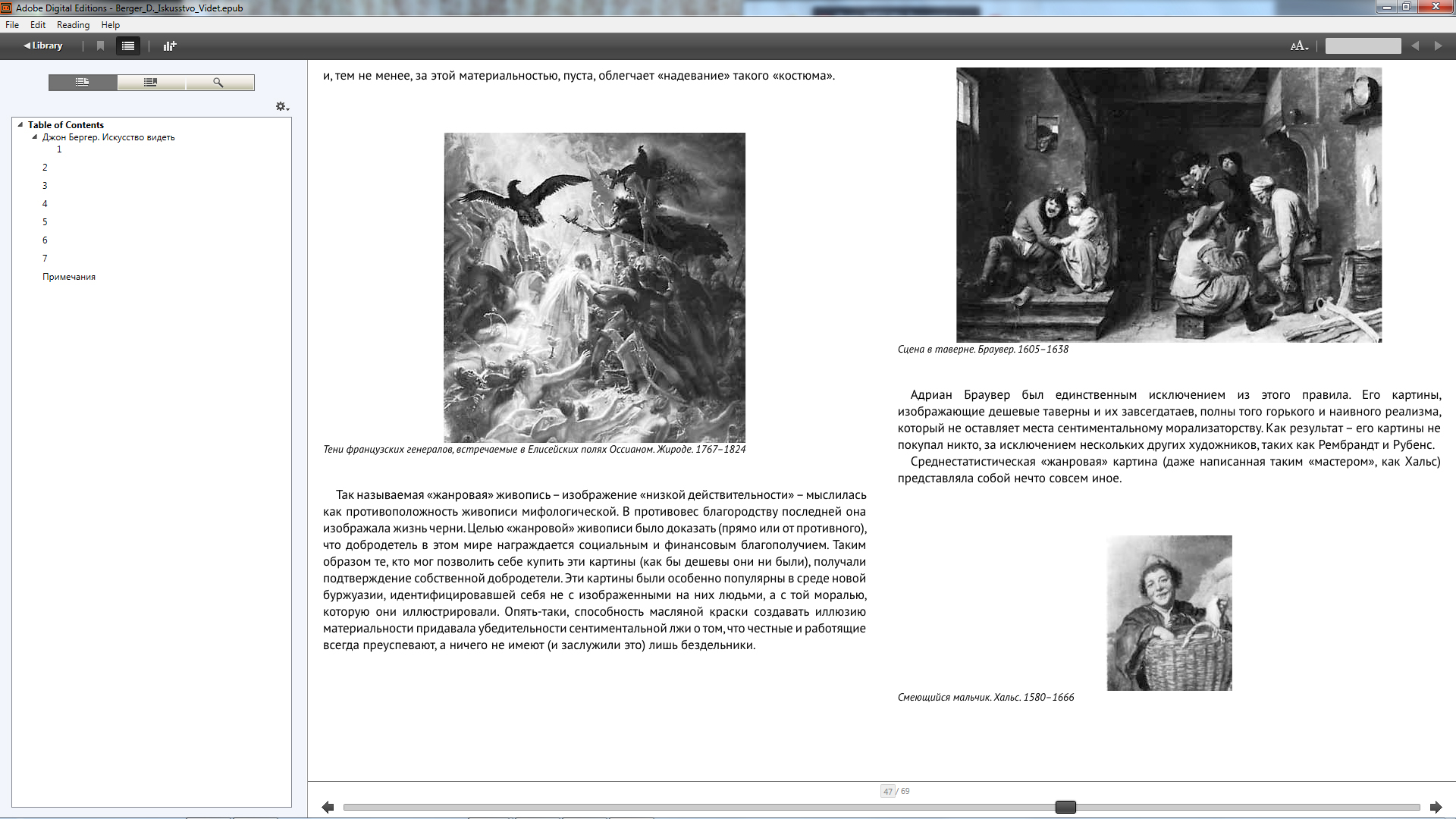
Task: Open the add-to-bookshelf chart icon
Action: [170, 45]
